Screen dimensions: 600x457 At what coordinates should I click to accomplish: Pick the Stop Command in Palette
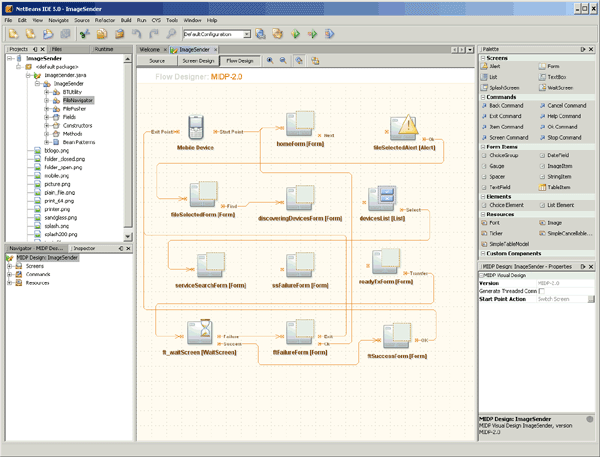tap(560, 137)
